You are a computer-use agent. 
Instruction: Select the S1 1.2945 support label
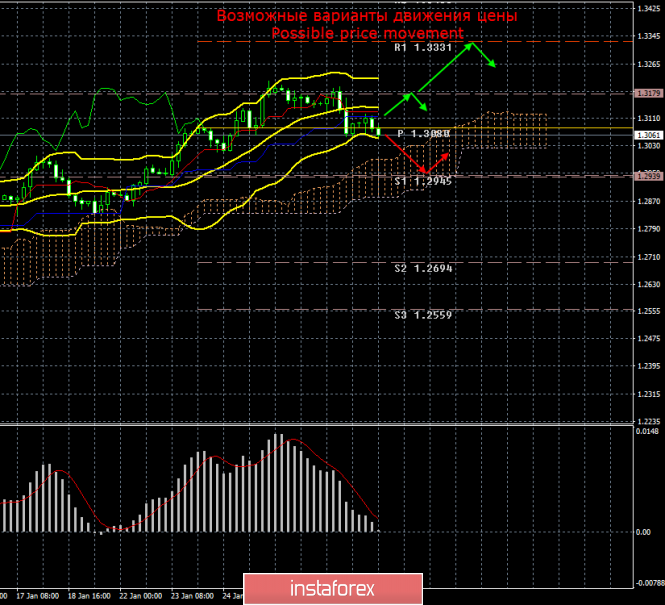tap(424, 182)
